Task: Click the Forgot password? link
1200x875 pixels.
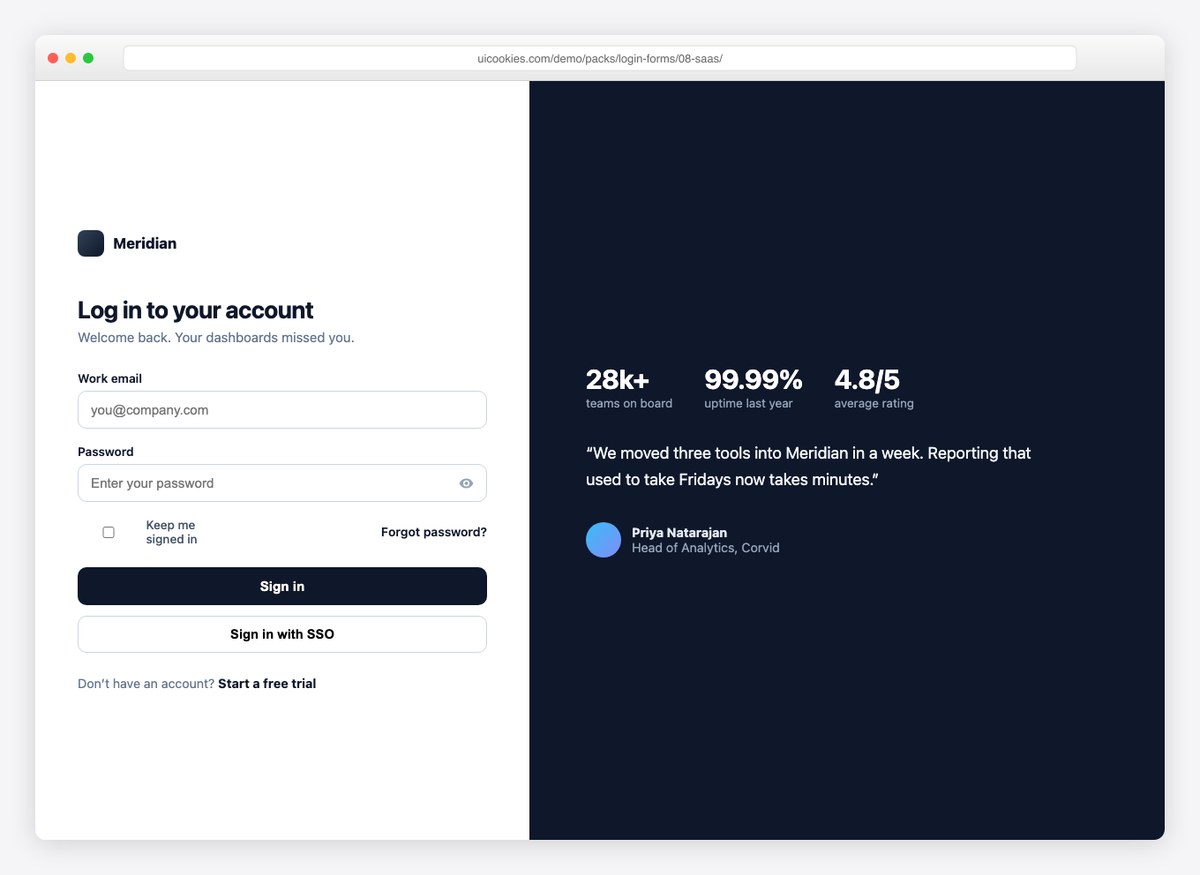Action: pyautogui.click(x=434, y=532)
